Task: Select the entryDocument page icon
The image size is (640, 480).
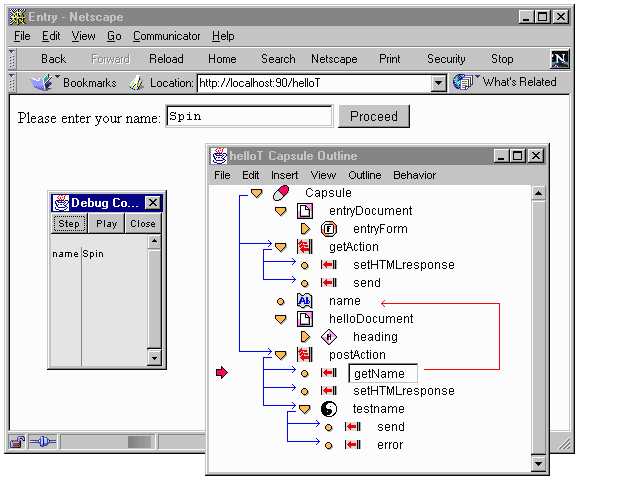Action: pos(304,211)
